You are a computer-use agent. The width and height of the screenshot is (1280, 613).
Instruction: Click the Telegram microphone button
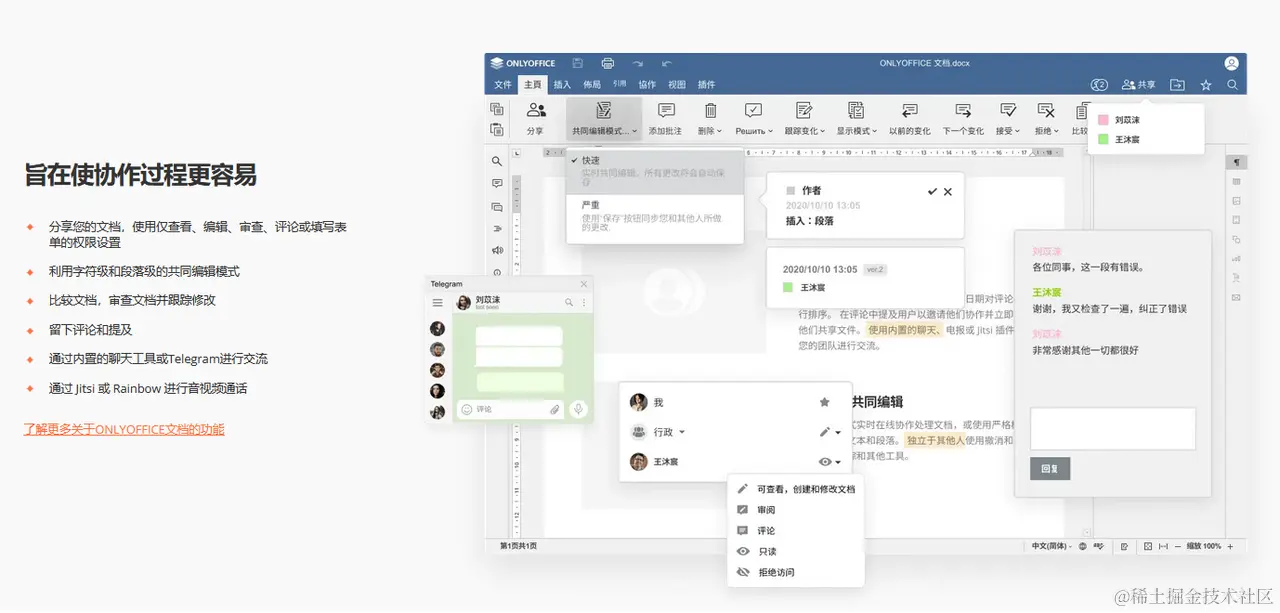click(x=578, y=409)
